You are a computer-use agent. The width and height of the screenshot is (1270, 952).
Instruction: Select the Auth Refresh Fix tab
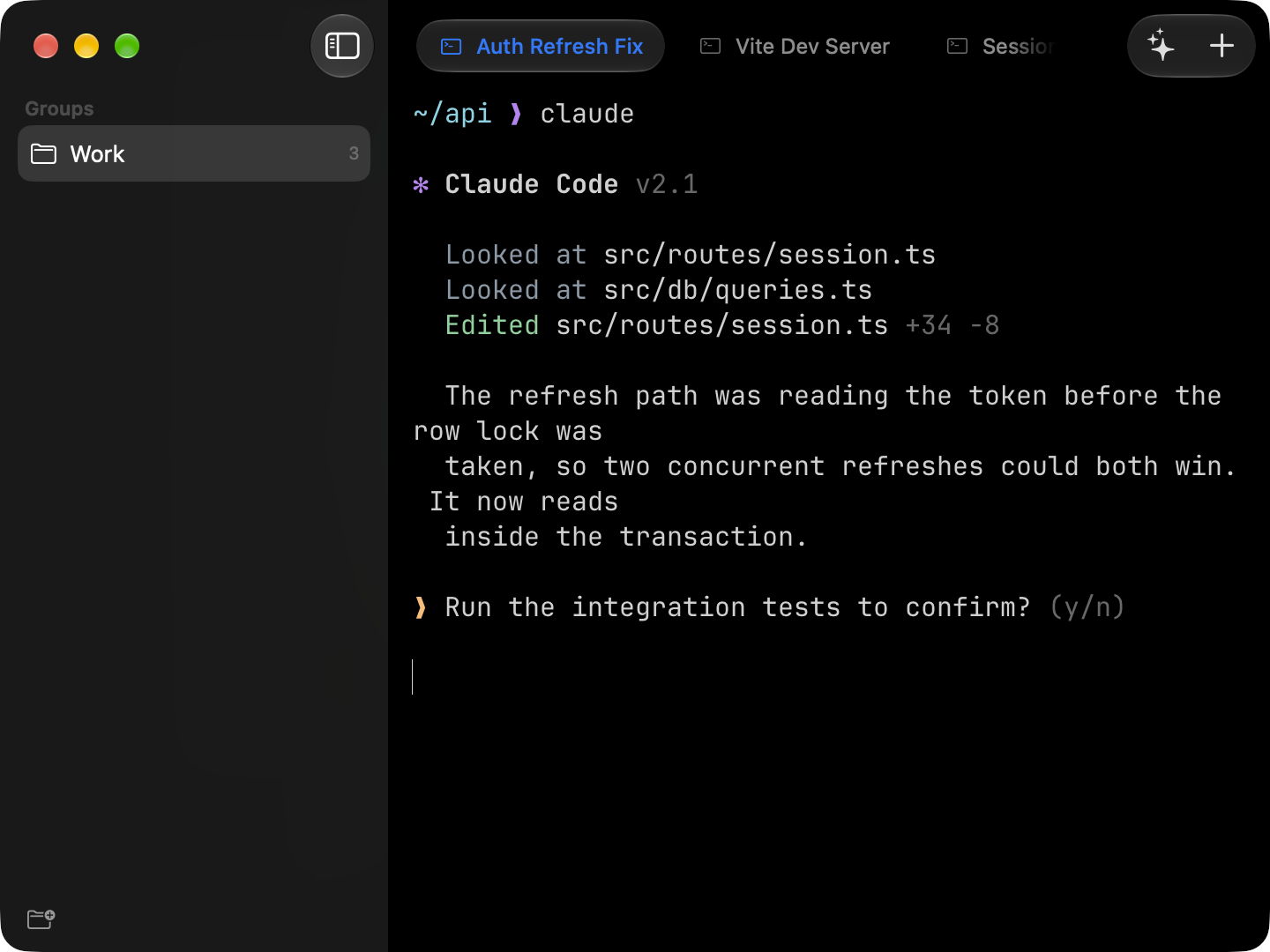tap(541, 46)
